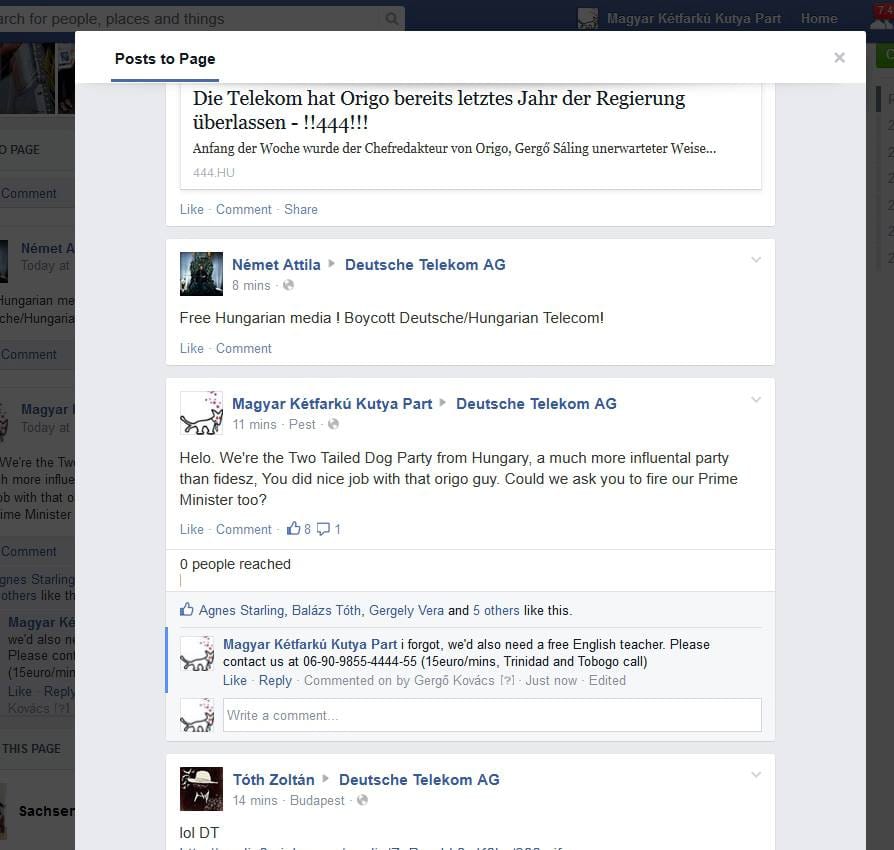Viewport: 894px width, 850px height.
Task: Click the 14 mins timestamp
Action: click(x=255, y=800)
